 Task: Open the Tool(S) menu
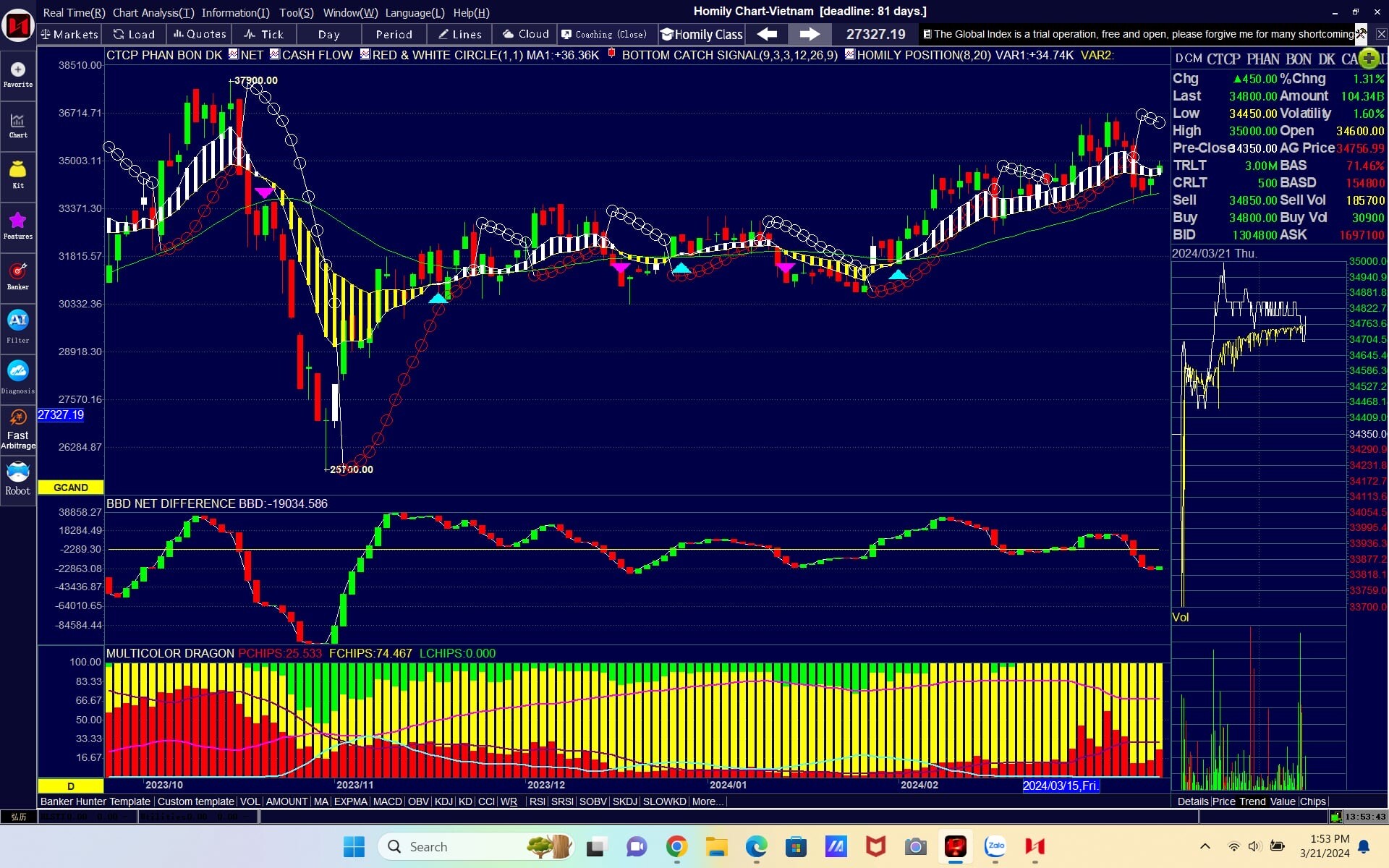297,12
